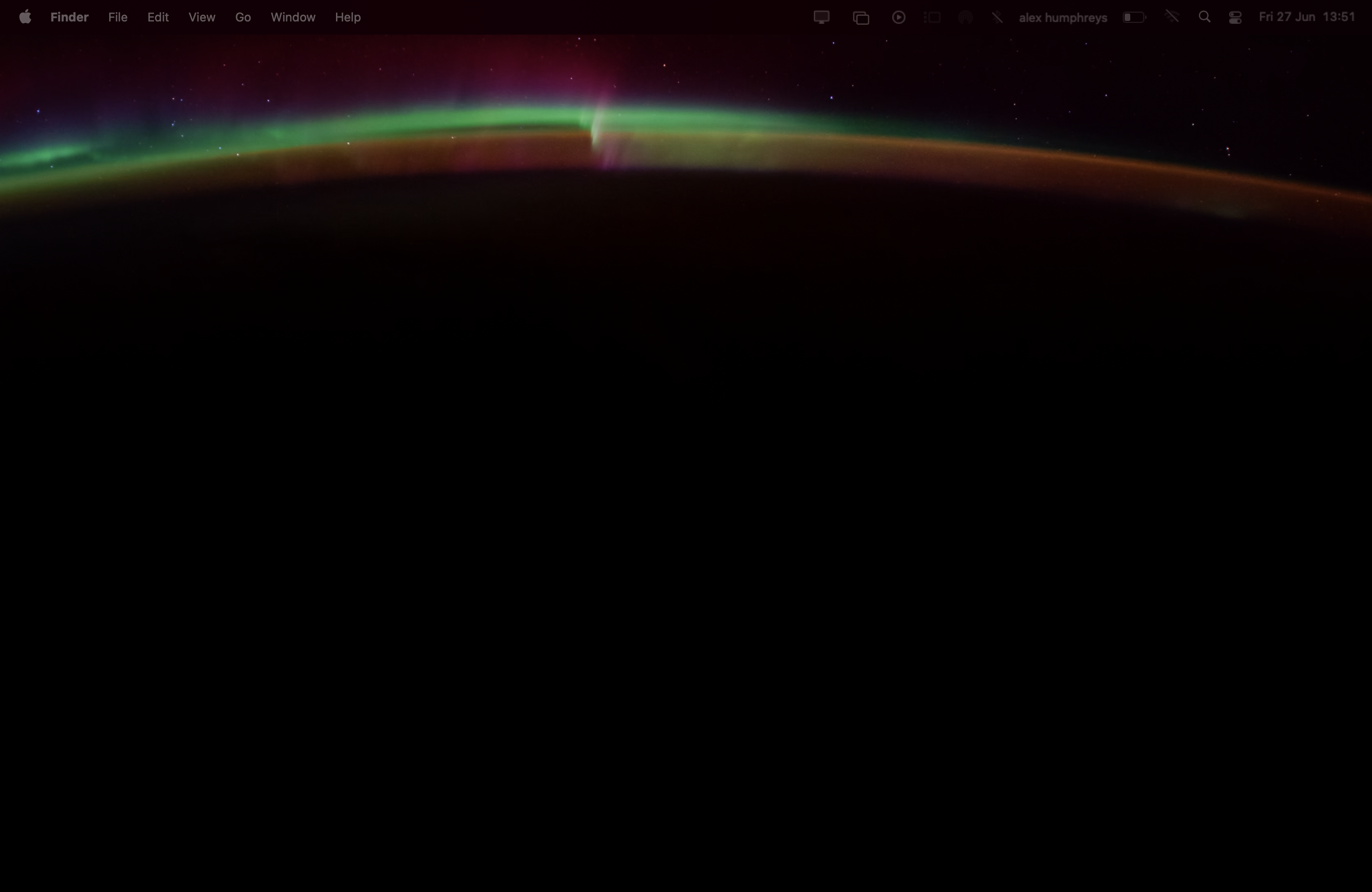Screen dimensions: 1372x892
Task: Open the Edit menu
Action: pos(158,17)
